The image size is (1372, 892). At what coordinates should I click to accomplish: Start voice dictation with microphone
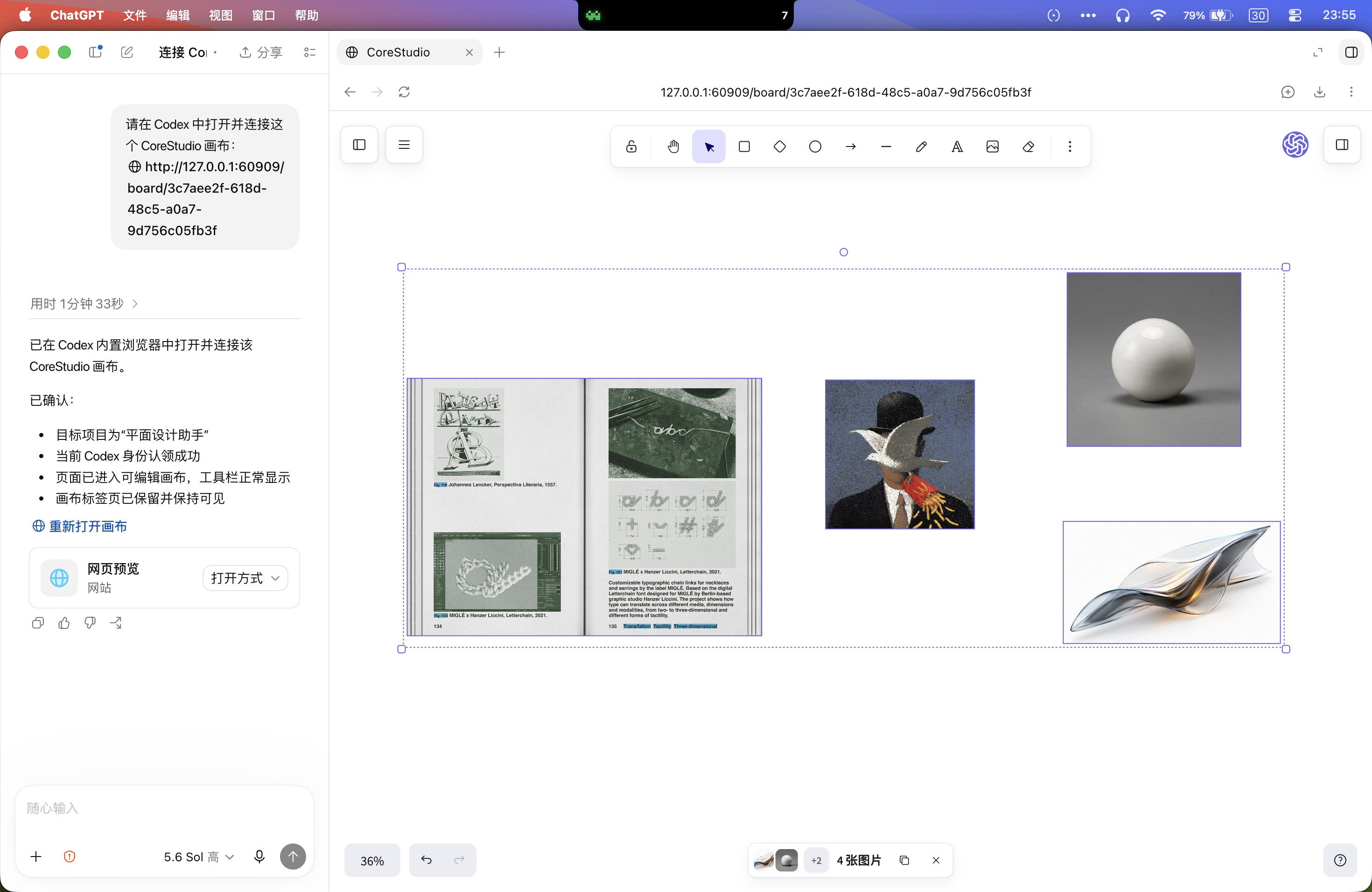coord(259,857)
